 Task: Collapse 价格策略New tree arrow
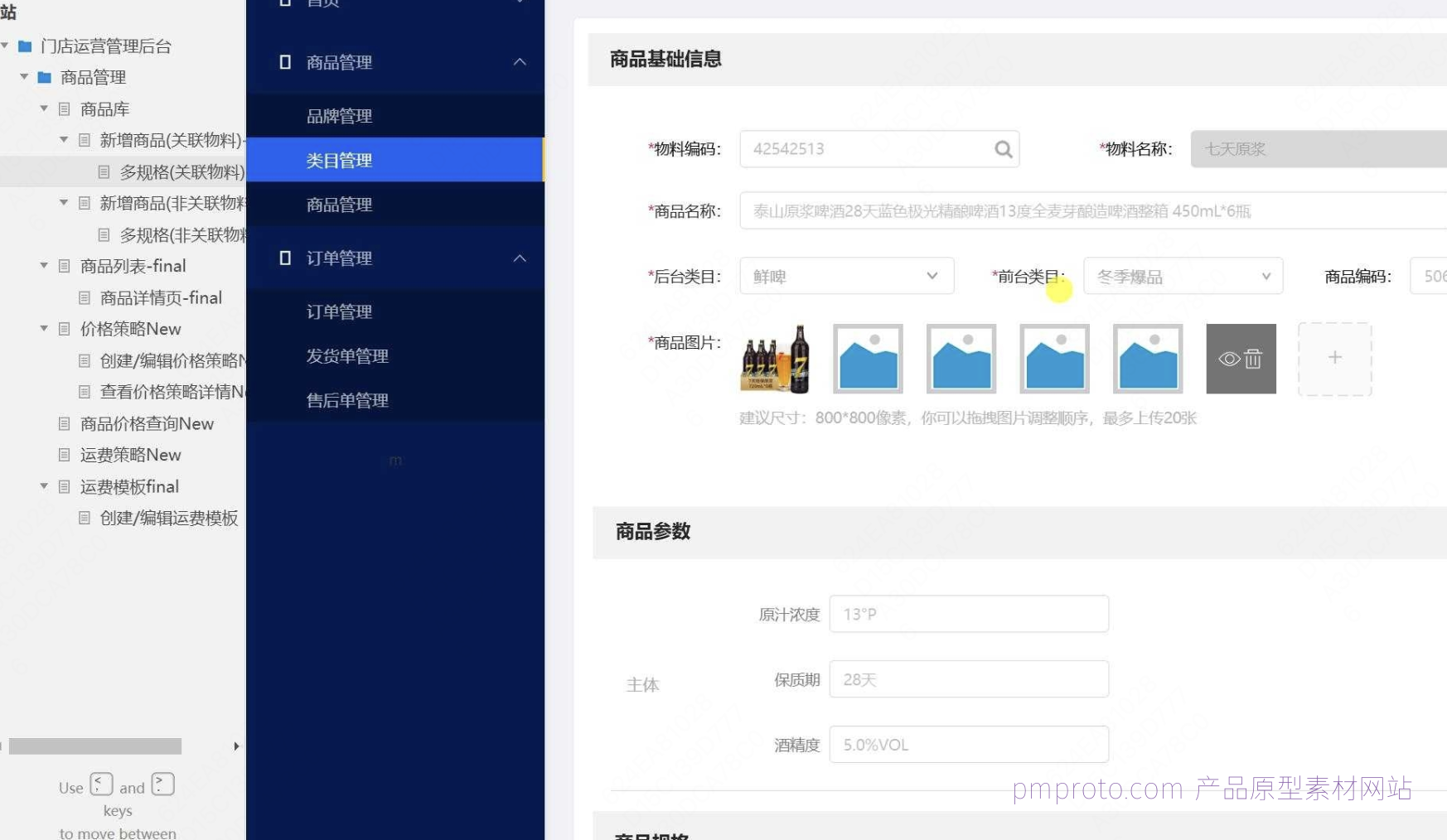coord(44,329)
